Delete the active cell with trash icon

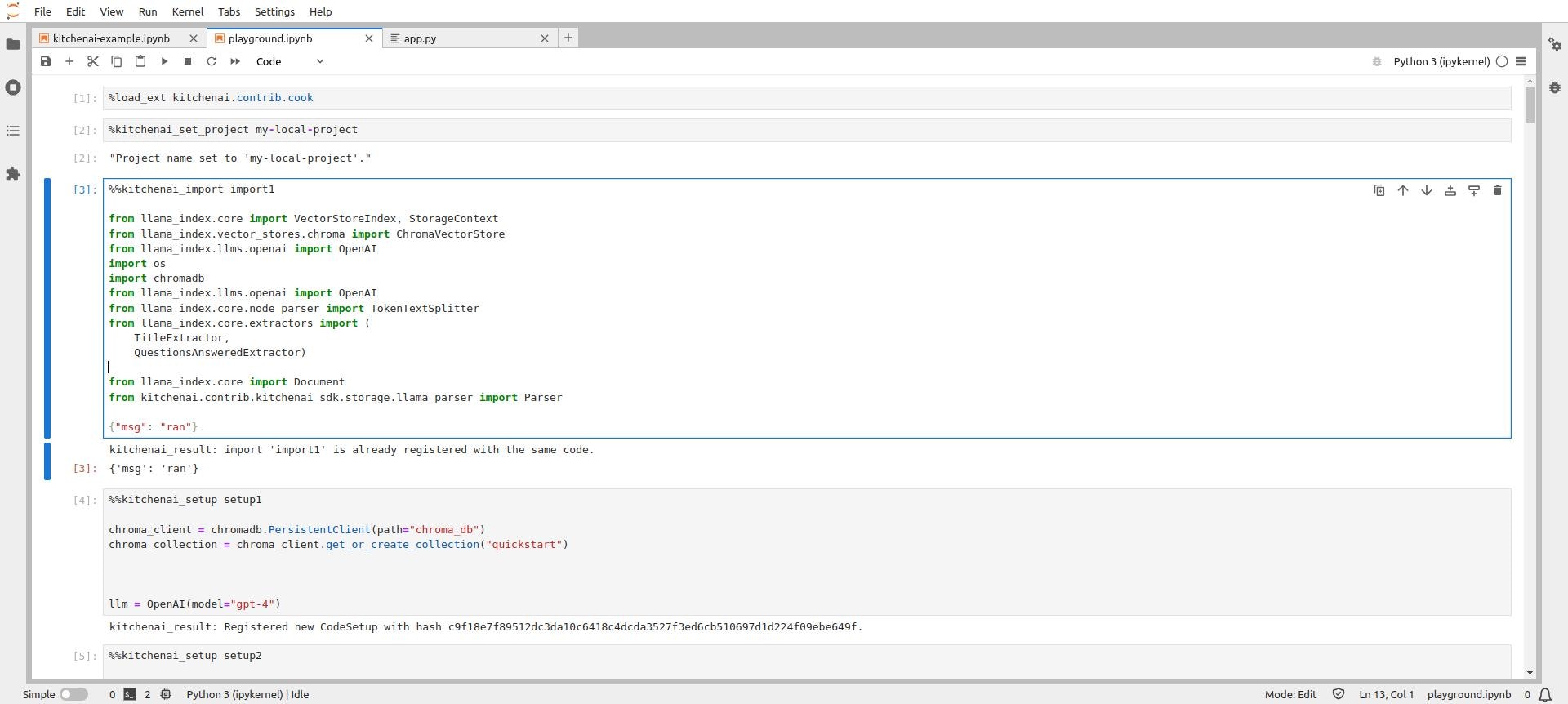pyautogui.click(x=1498, y=190)
